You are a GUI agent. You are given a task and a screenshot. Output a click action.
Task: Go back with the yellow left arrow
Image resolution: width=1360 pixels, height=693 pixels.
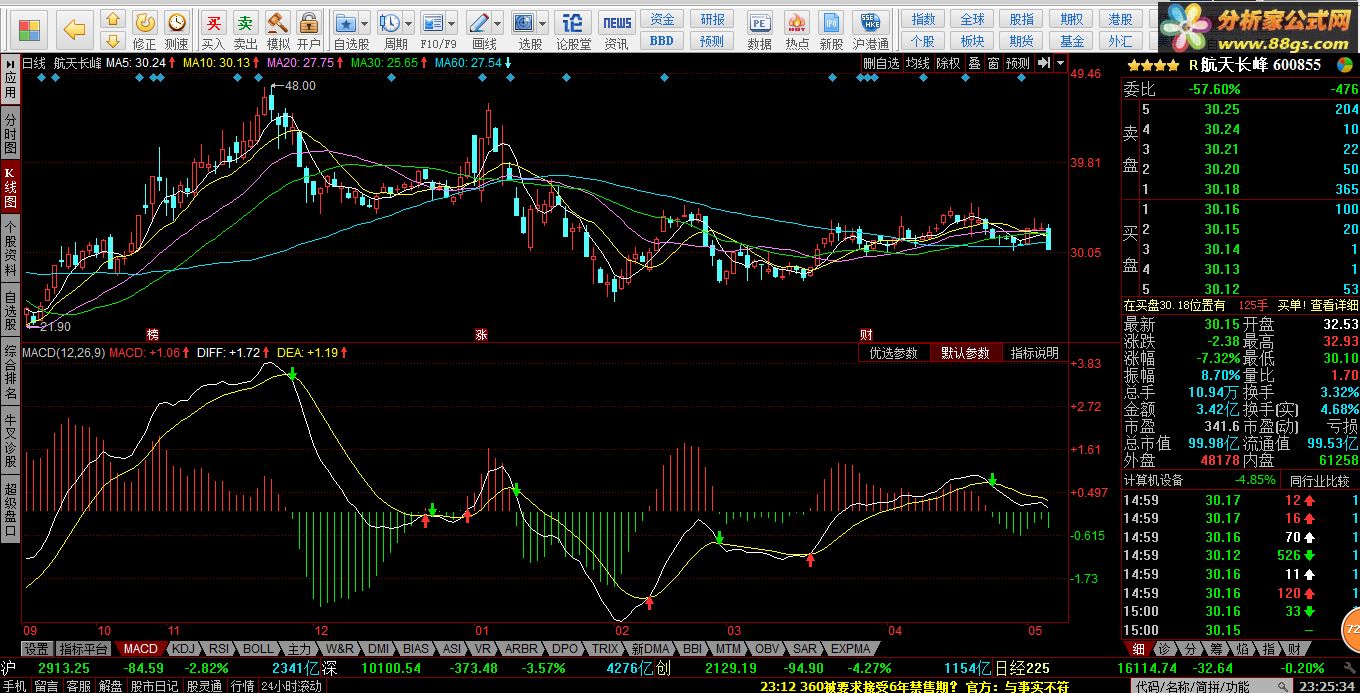coord(75,29)
